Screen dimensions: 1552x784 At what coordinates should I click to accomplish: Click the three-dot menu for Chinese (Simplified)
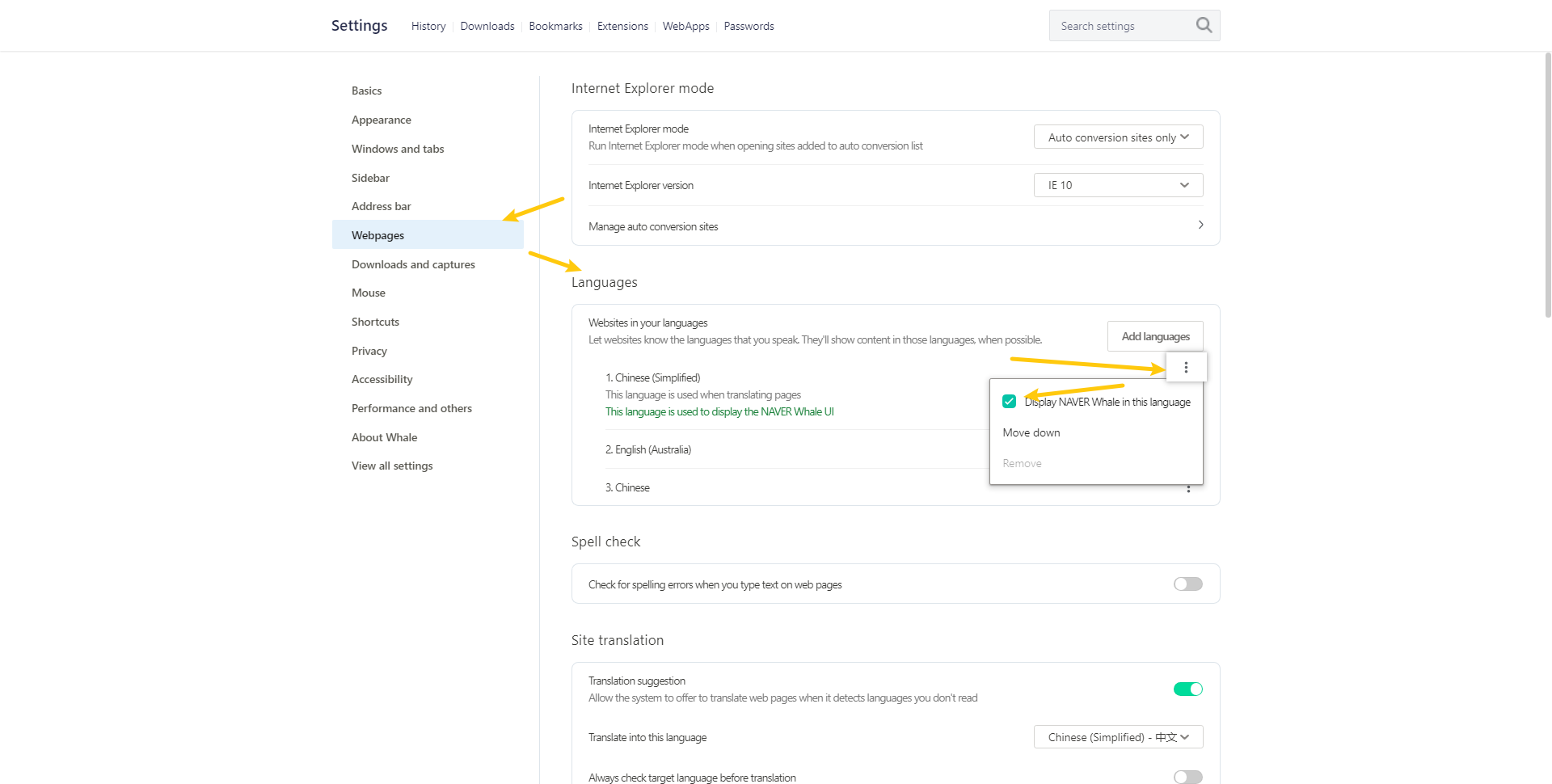coord(1186,368)
